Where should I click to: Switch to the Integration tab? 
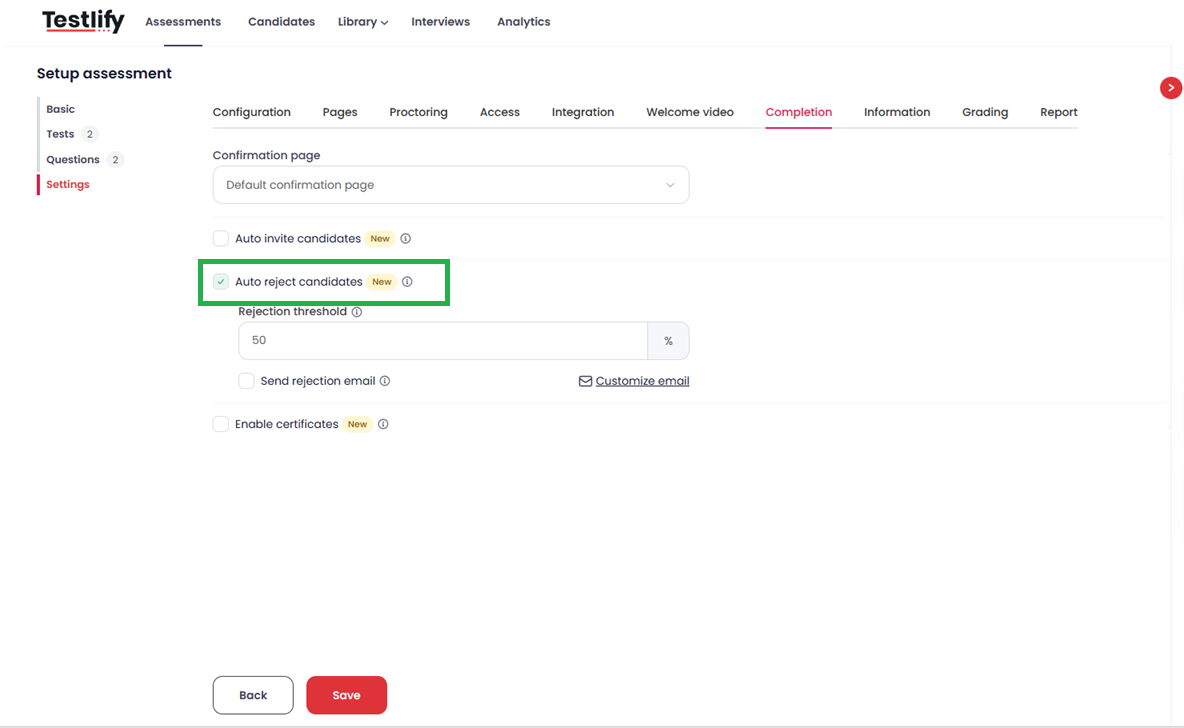point(583,112)
